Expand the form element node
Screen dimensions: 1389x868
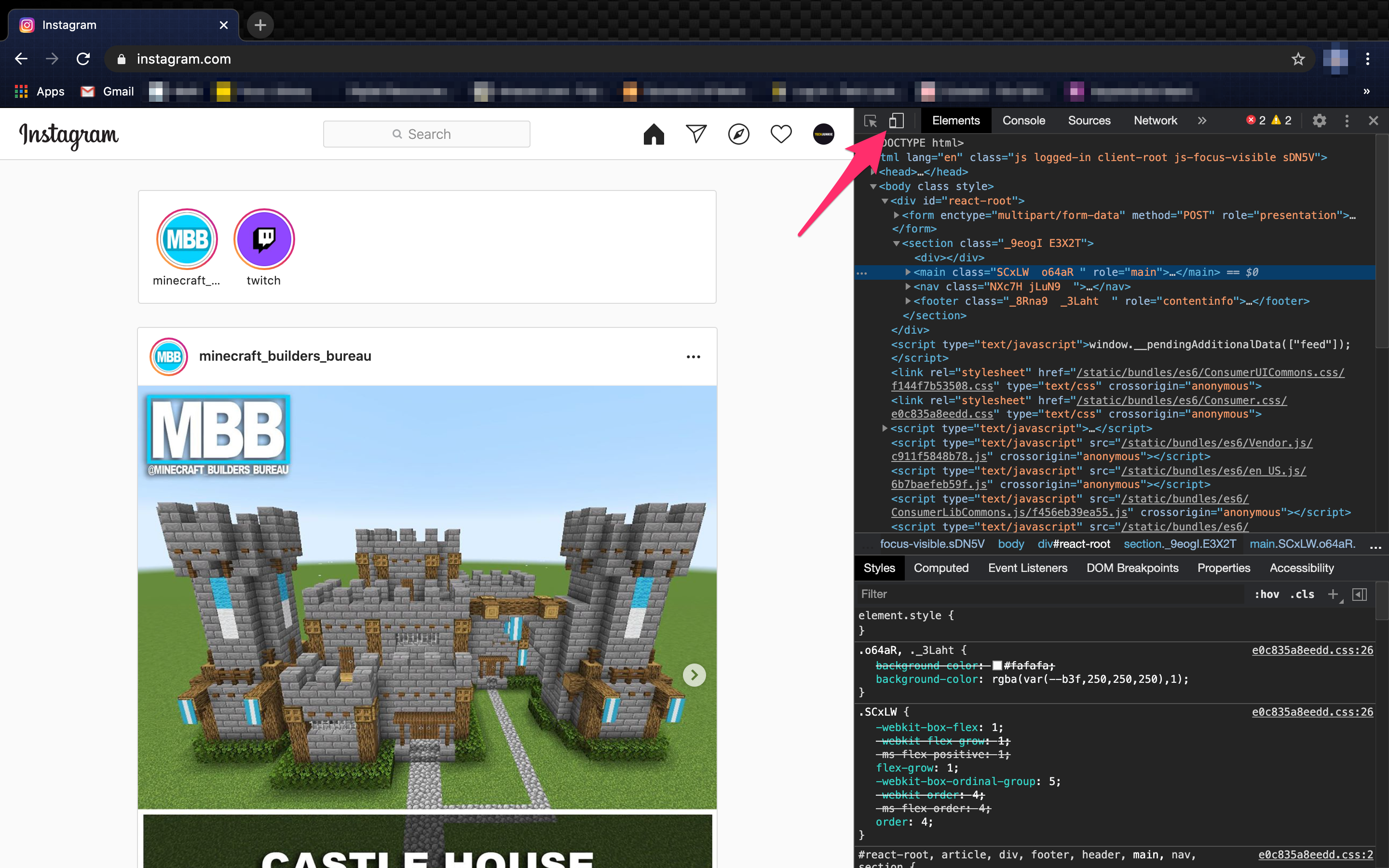(x=897, y=215)
